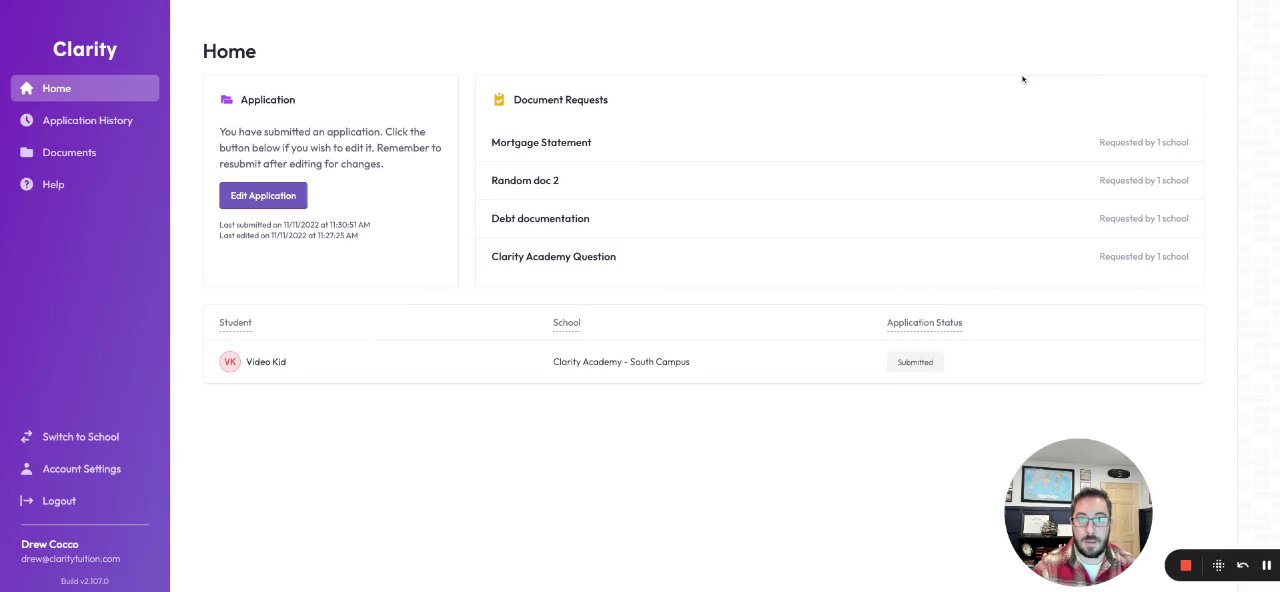
Task: Click the Application History clock icon
Action: [x=27, y=120]
